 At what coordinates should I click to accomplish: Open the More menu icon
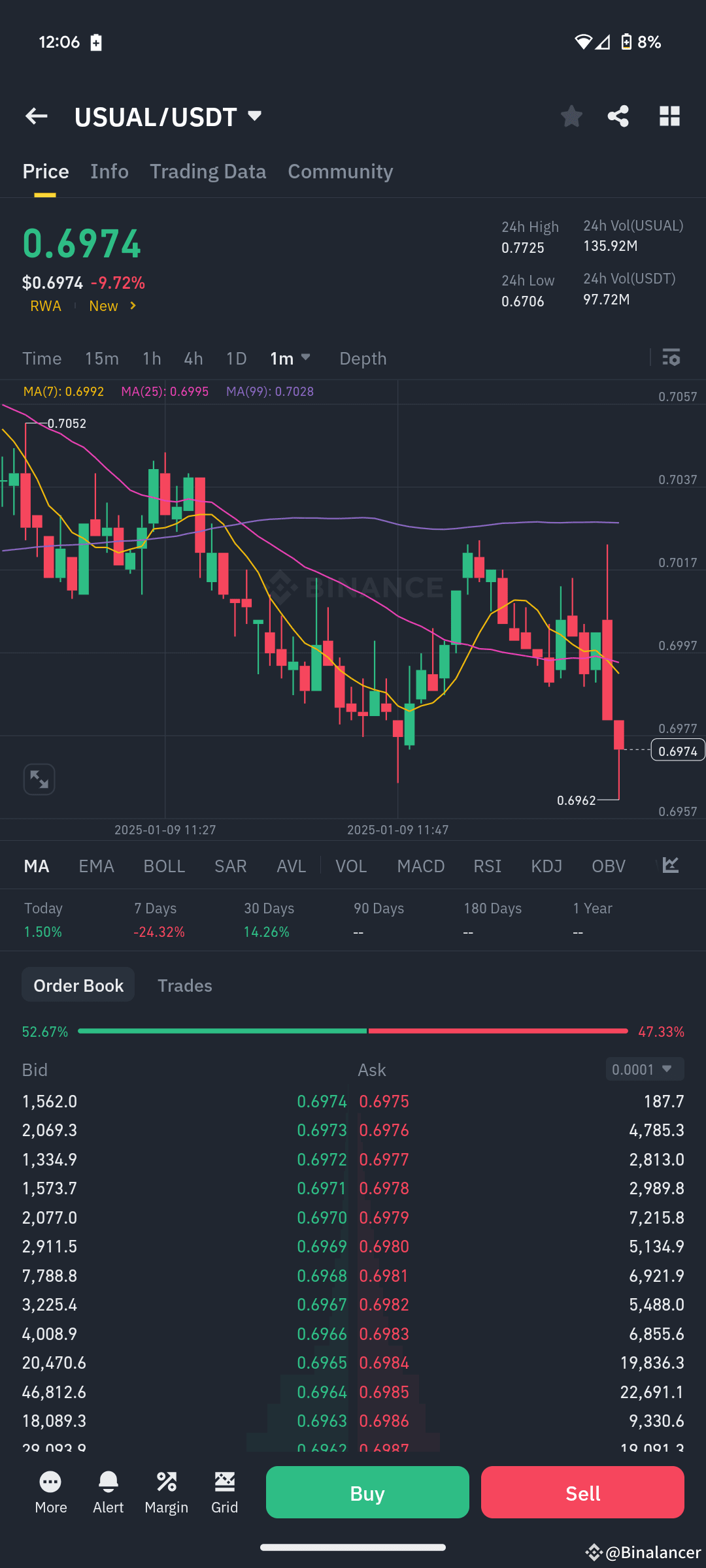(x=50, y=1492)
